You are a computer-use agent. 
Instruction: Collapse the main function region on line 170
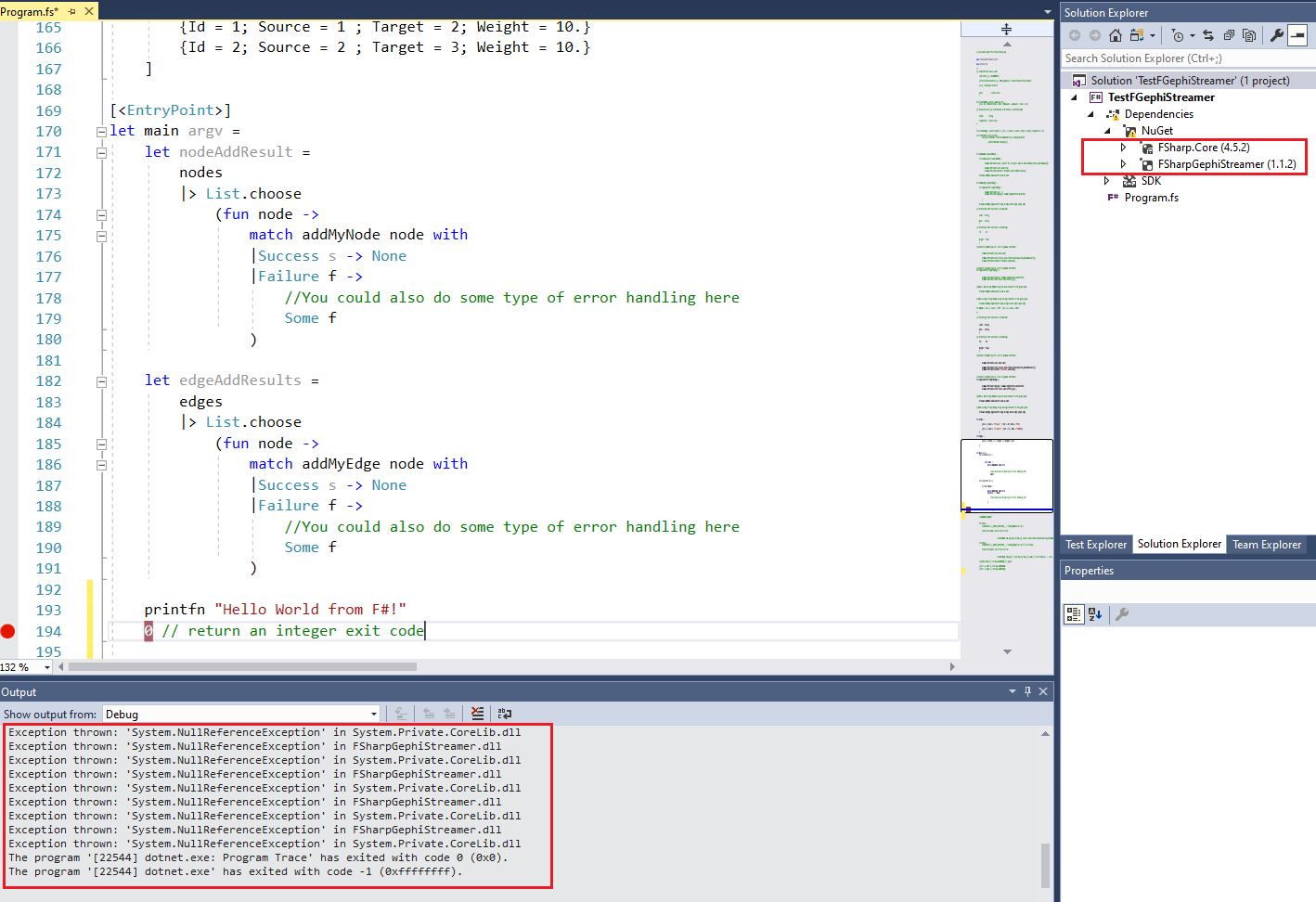tap(101, 131)
